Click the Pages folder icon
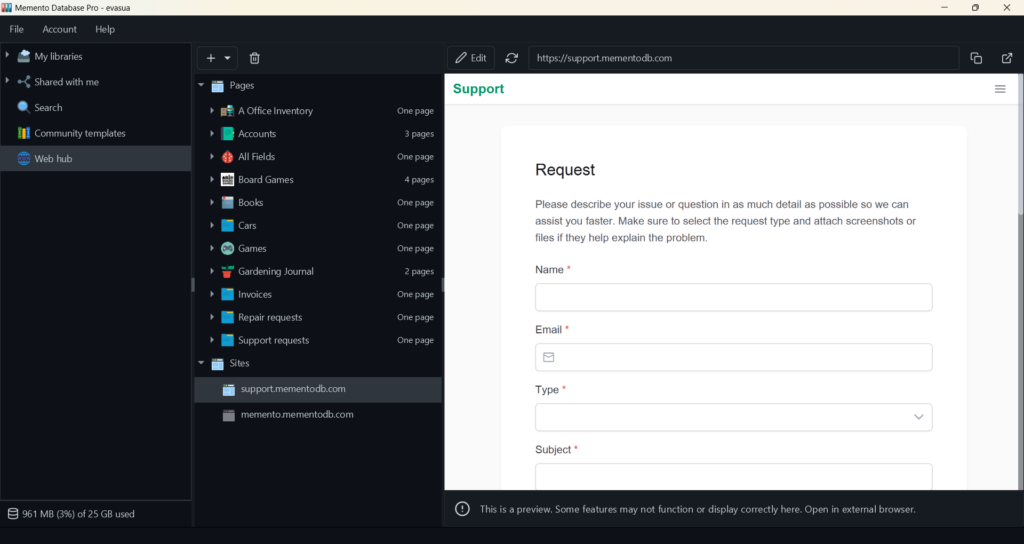Screen dimensions: 1024x544 tap(217, 86)
